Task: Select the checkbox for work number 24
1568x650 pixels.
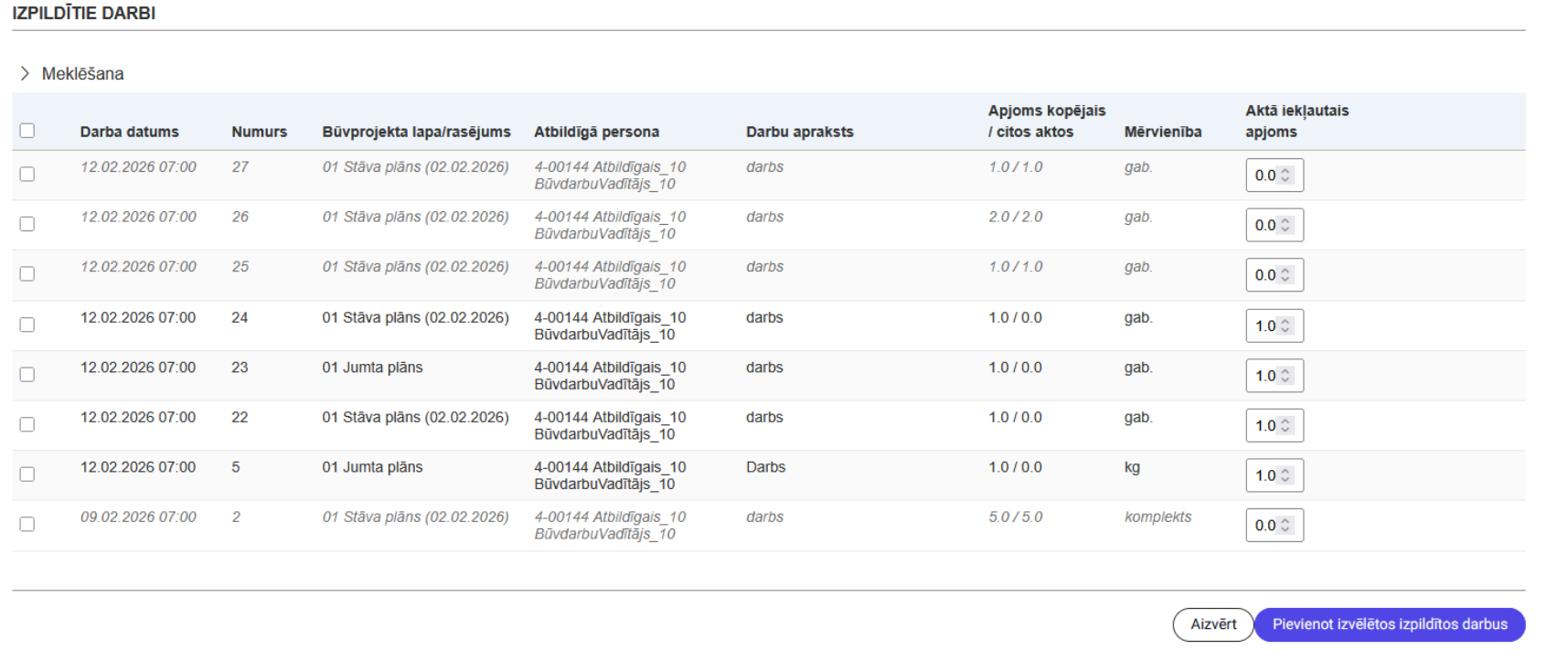Action: pos(27,325)
